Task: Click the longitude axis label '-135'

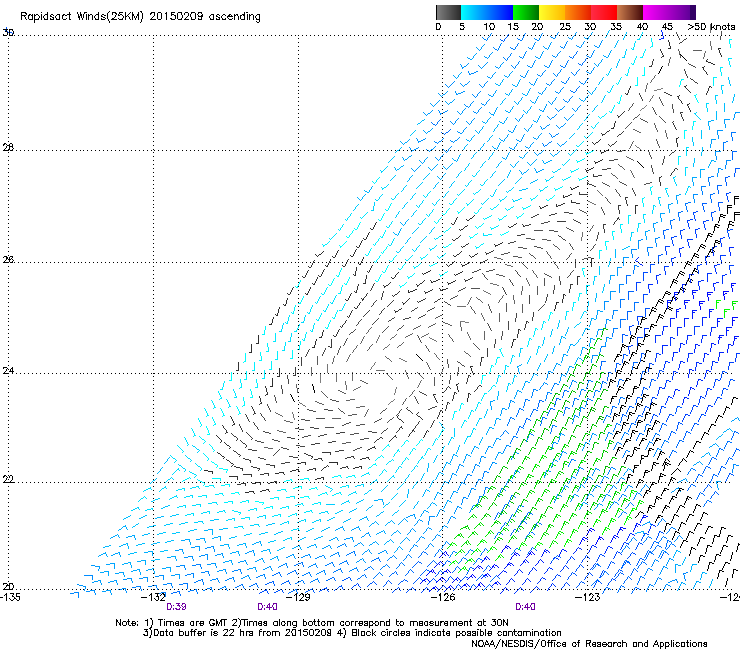Action: coord(10,597)
